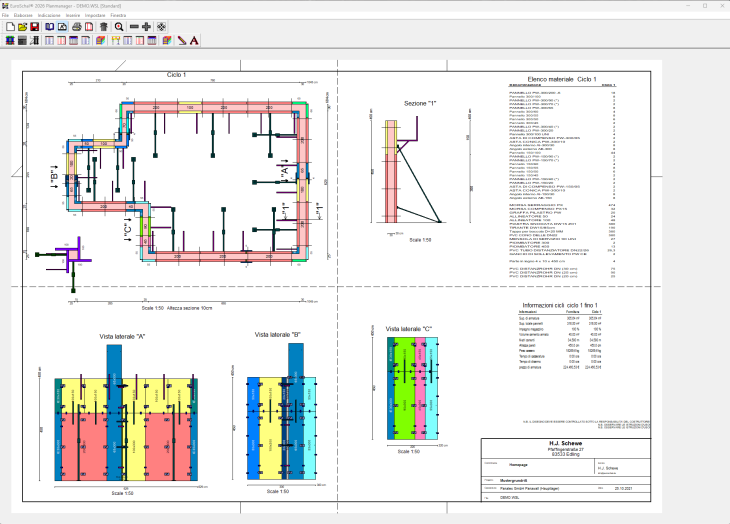Delete selection with trash can icon
Image resolution: width=730 pixels, height=524 pixels.
tap(103, 27)
